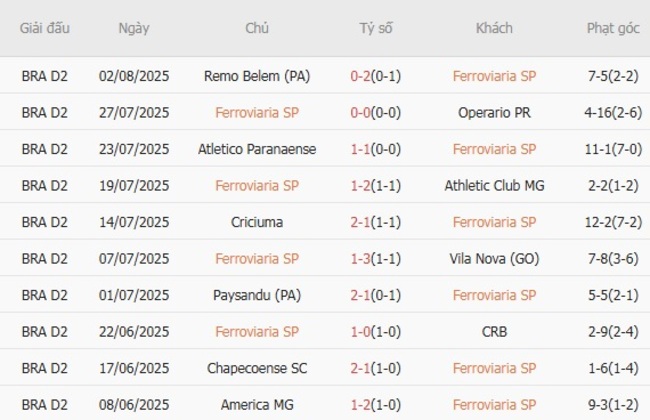This screenshot has height=420, width=650.
Task: Click the Ngày date column header
Action: pos(134,28)
